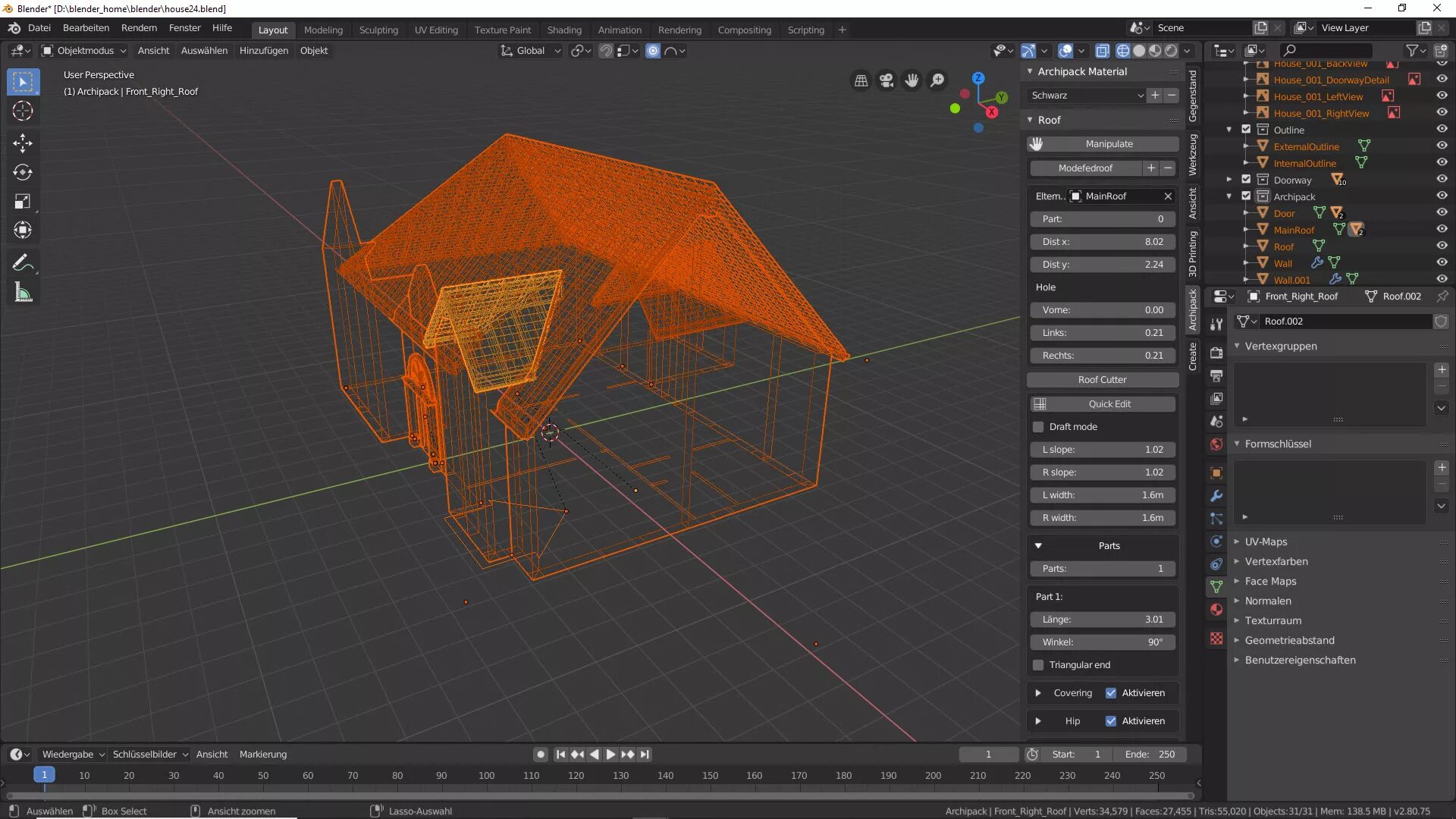This screenshot has width=1456, height=819.
Task: Activate the Annotate pencil tool
Action: coord(23,263)
